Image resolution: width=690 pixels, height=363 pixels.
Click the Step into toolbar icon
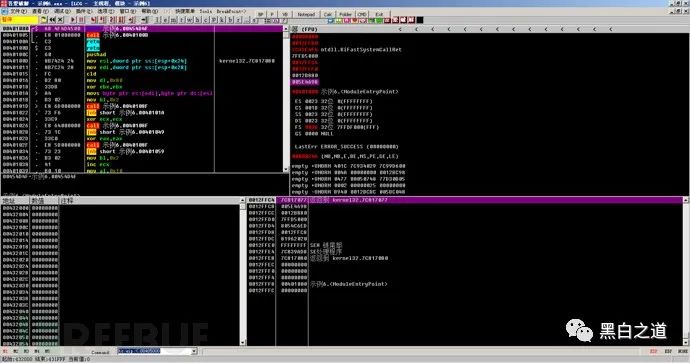[x=94, y=20]
